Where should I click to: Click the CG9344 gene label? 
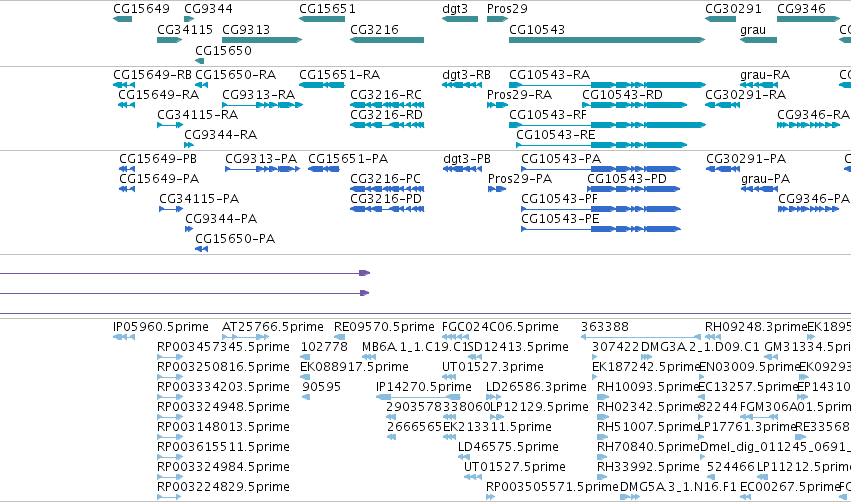208,9
